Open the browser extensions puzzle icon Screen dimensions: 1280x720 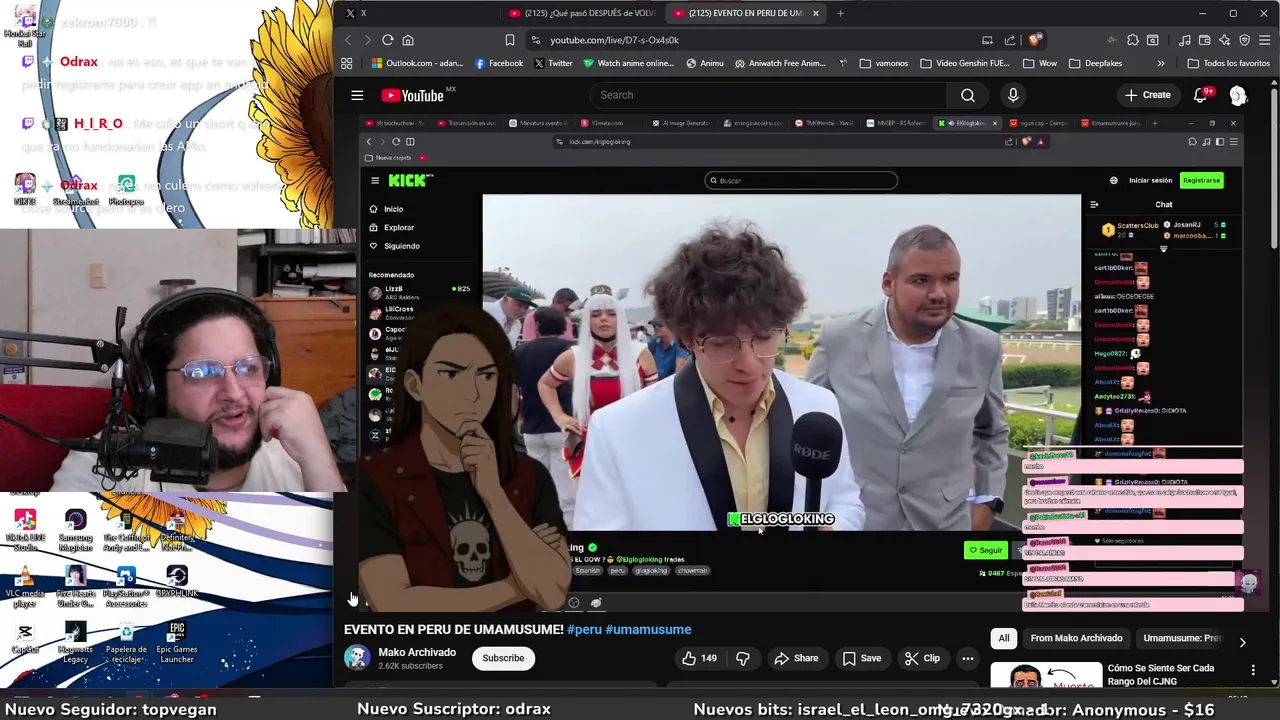(x=1132, y=40)
